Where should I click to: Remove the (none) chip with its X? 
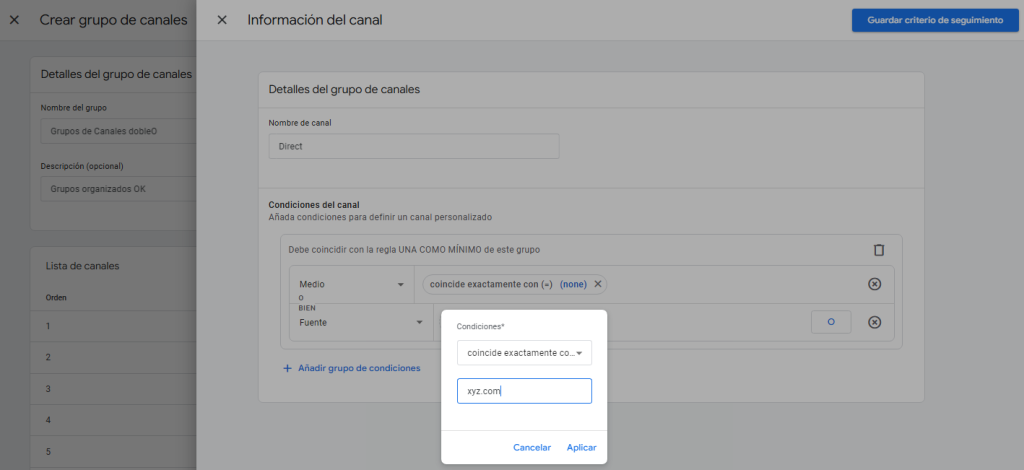click(598, 284)
